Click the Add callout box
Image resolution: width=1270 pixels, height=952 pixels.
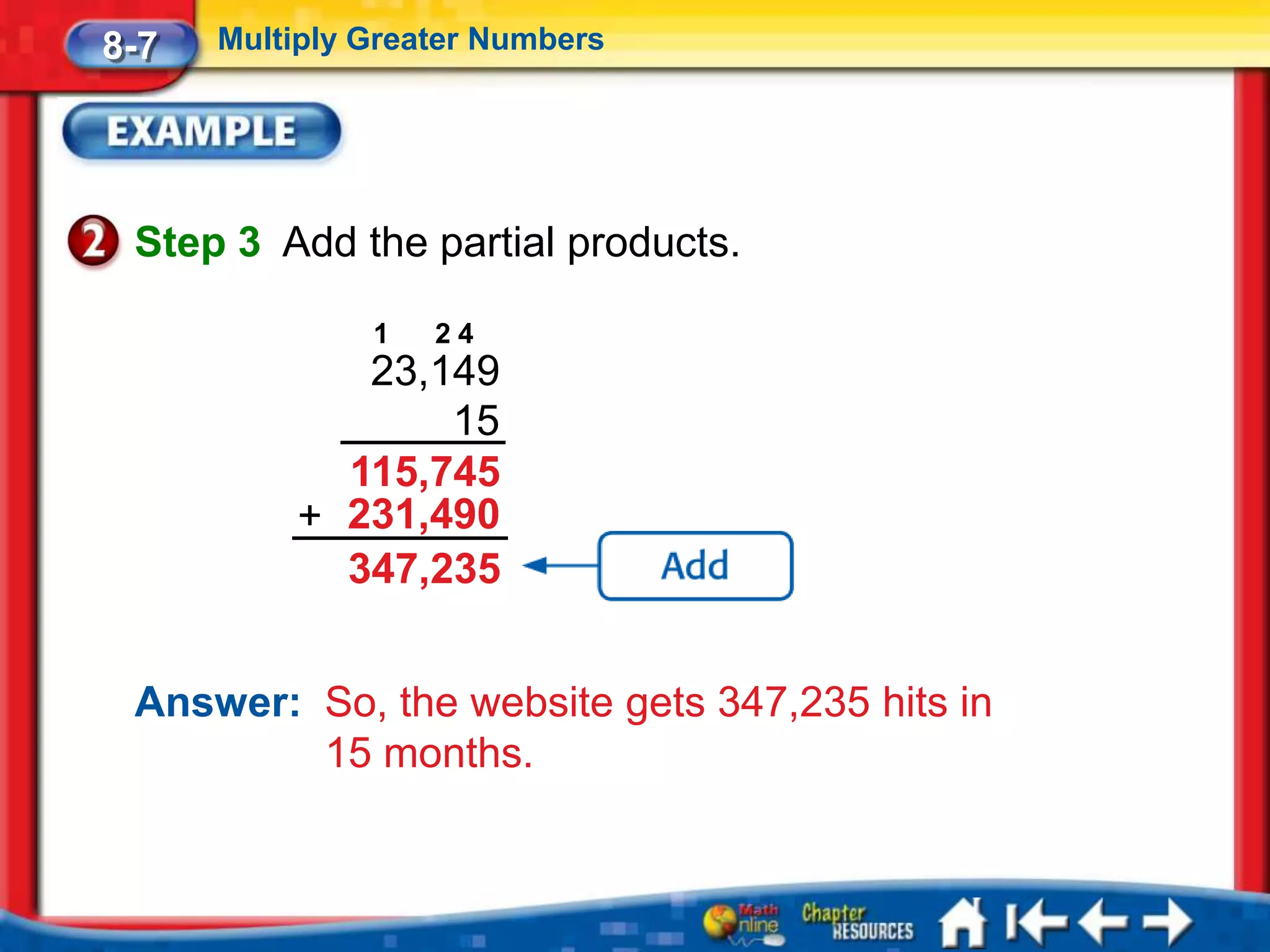tap(695, 565)
